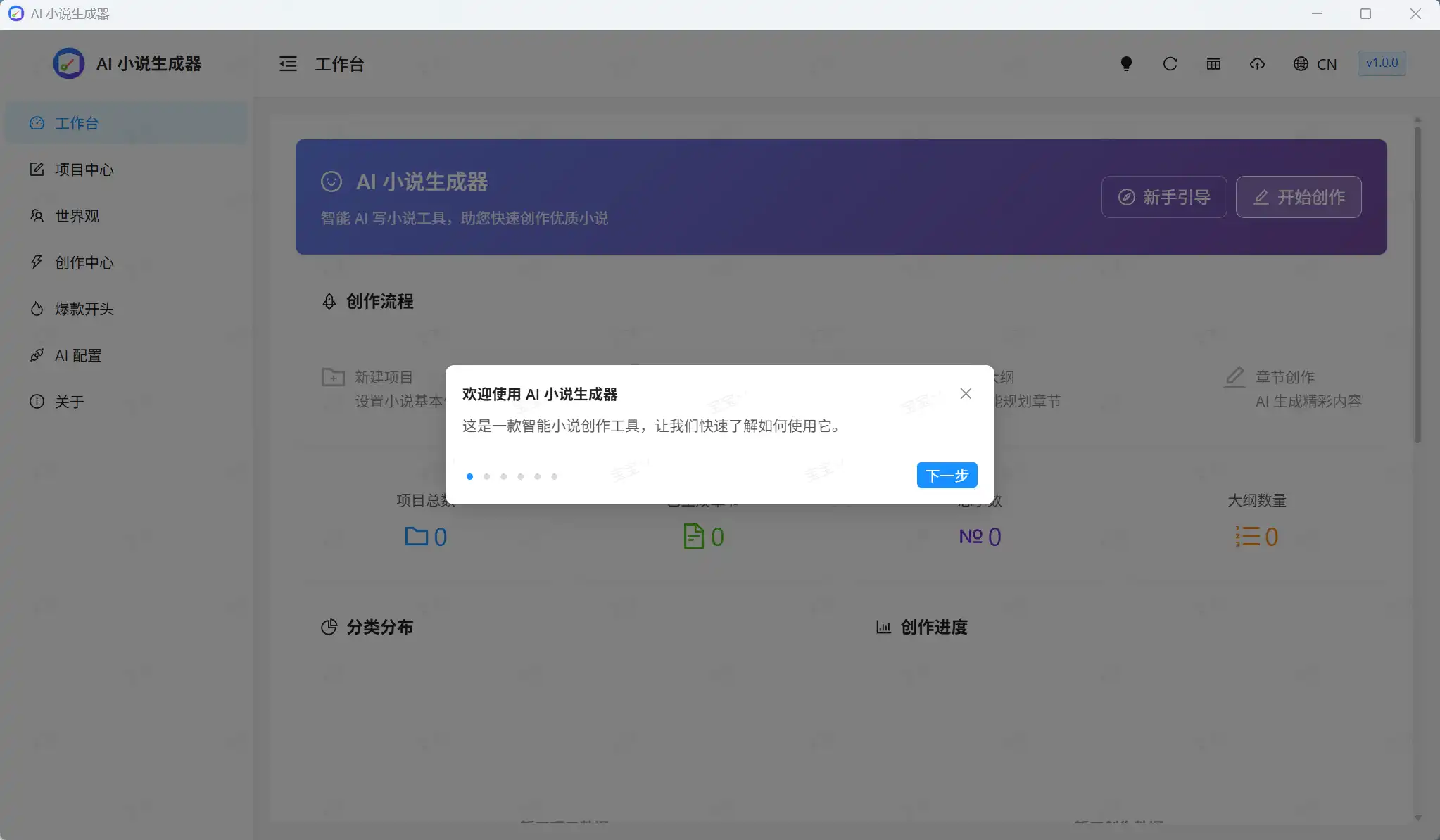
Task: Open the data table icon in the toolbar
Action: pos(1213,63)
